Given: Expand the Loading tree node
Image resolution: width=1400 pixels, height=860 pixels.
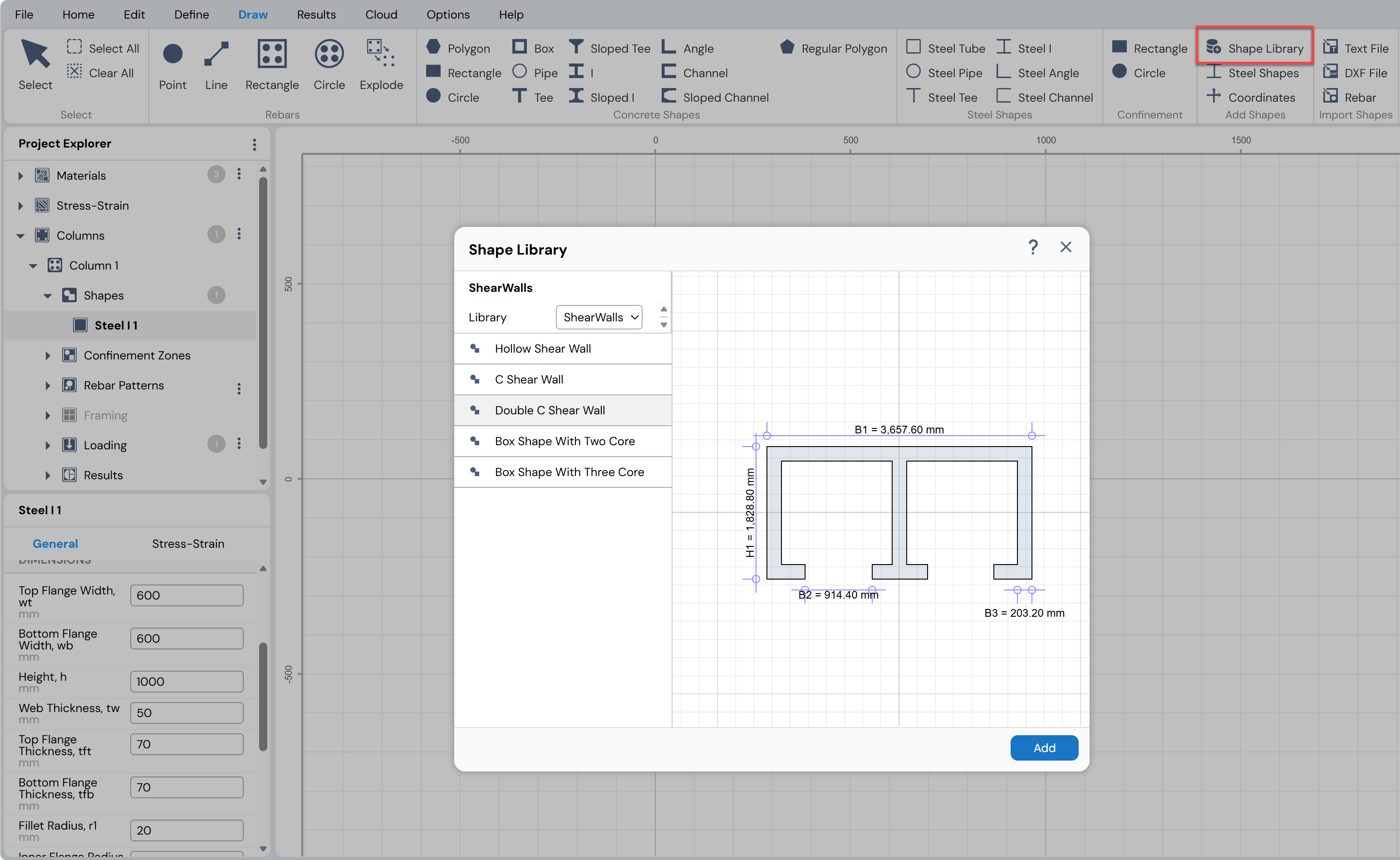Looking at the screenshot, I should coord(48,445).
